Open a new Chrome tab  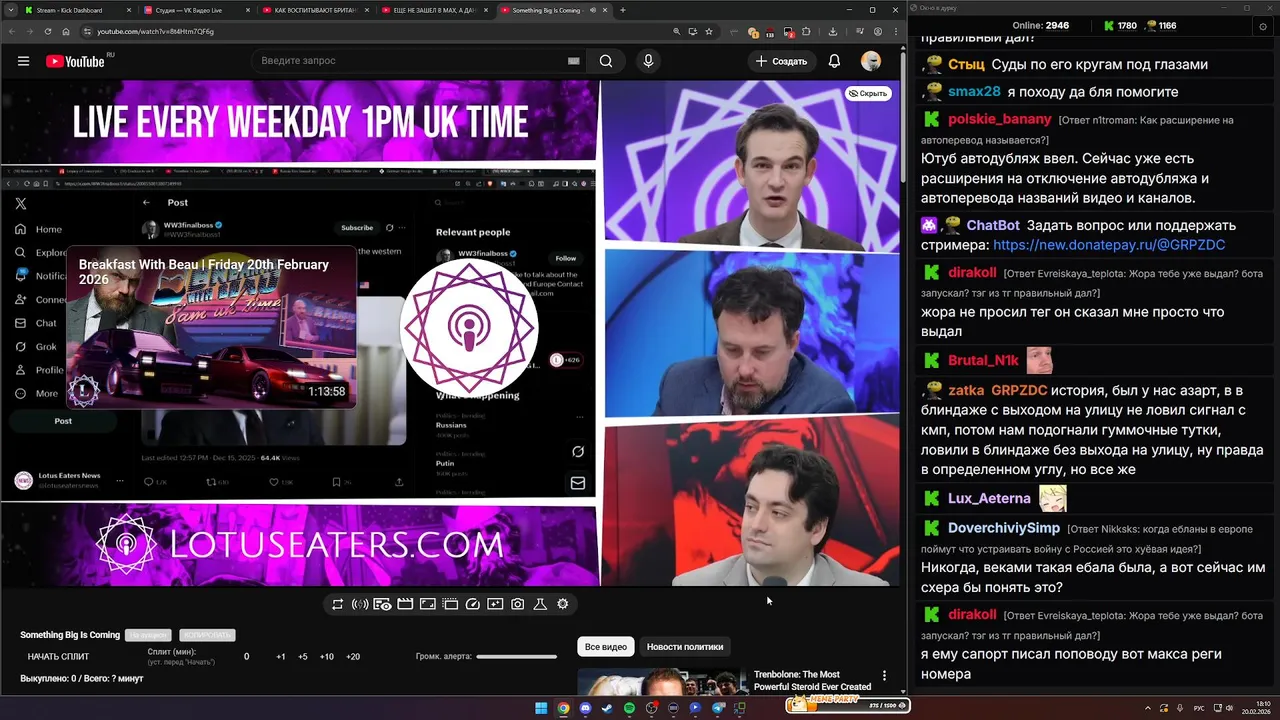click(x=623, y=10)
